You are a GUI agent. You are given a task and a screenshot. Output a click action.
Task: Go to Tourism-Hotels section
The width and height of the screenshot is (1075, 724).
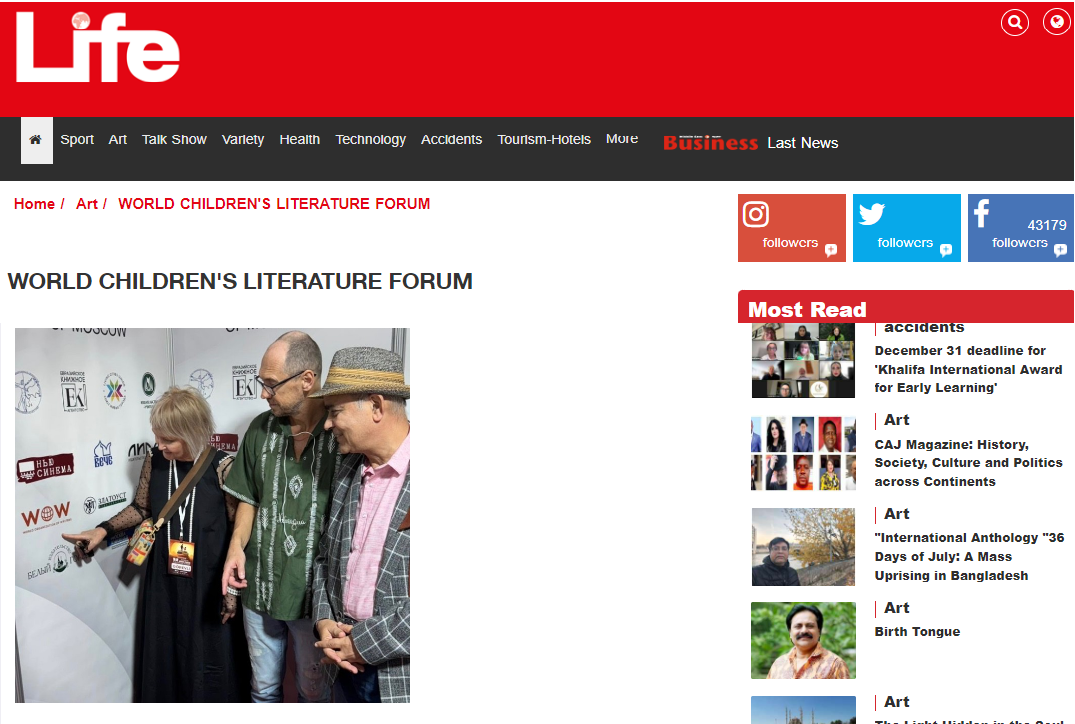click(x=544, y=139)
